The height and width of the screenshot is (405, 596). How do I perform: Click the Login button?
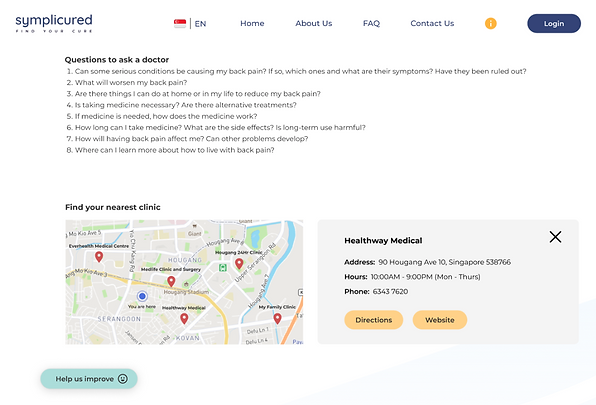[x=554, y=24]
